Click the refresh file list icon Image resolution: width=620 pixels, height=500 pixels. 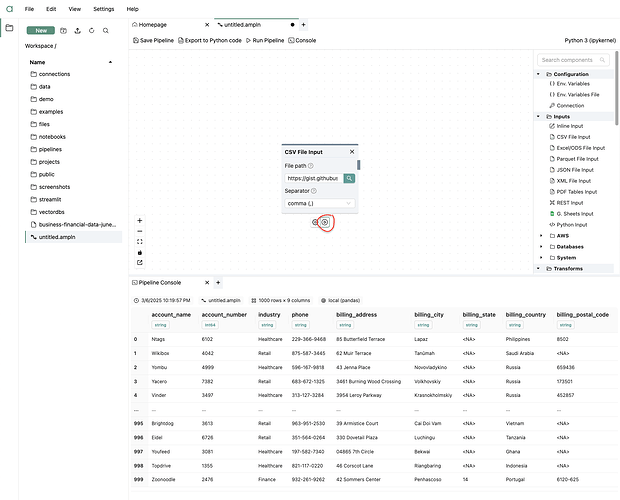(x=92, y=30)
